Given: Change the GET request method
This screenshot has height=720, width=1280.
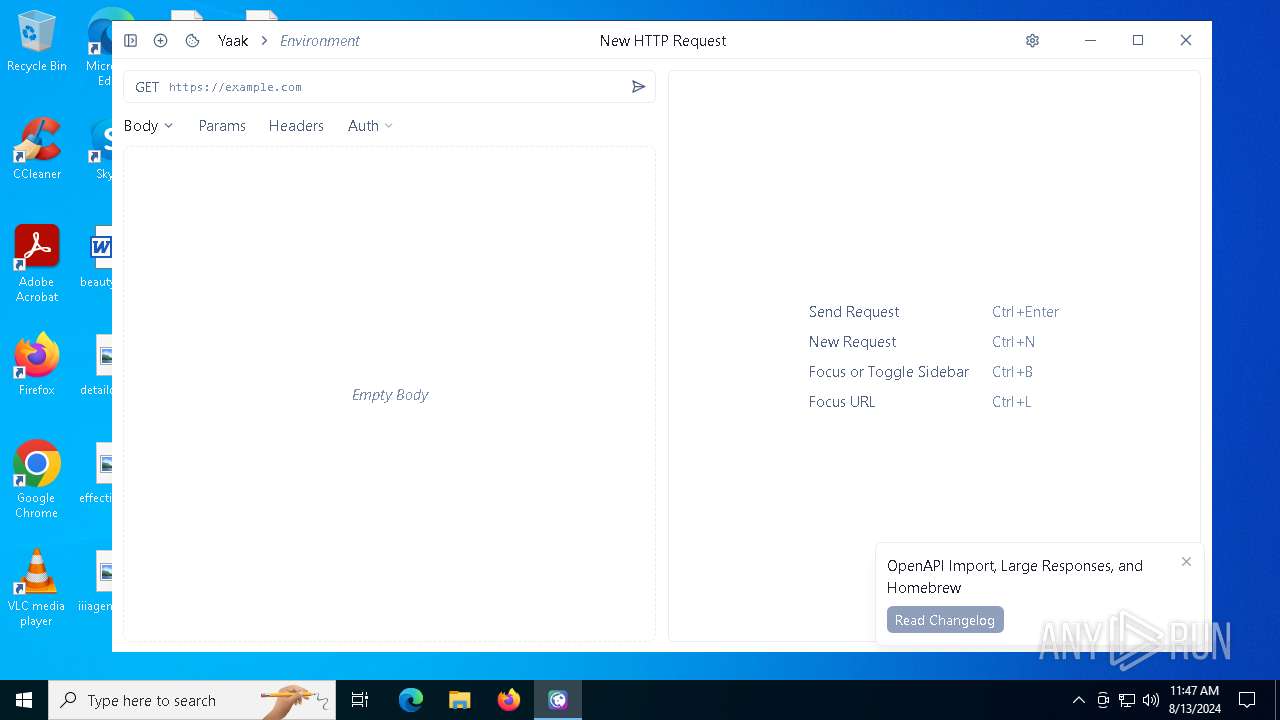Looking at the screenshot, I should tap(147, 87).
